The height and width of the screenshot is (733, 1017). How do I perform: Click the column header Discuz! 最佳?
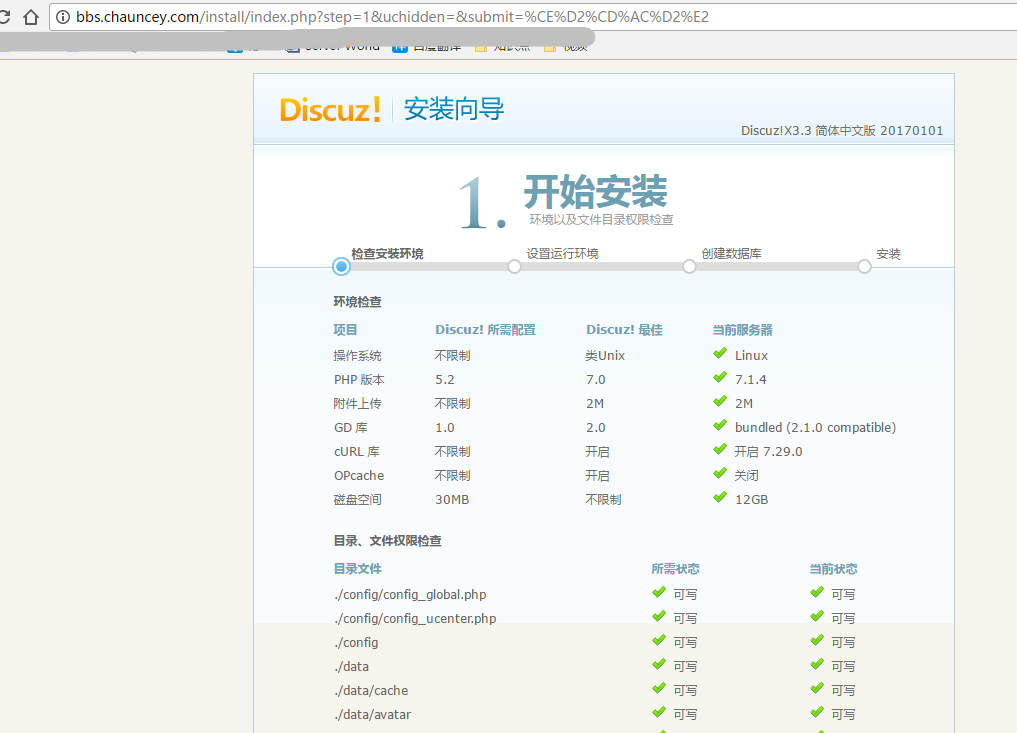[x=625, y=330]
